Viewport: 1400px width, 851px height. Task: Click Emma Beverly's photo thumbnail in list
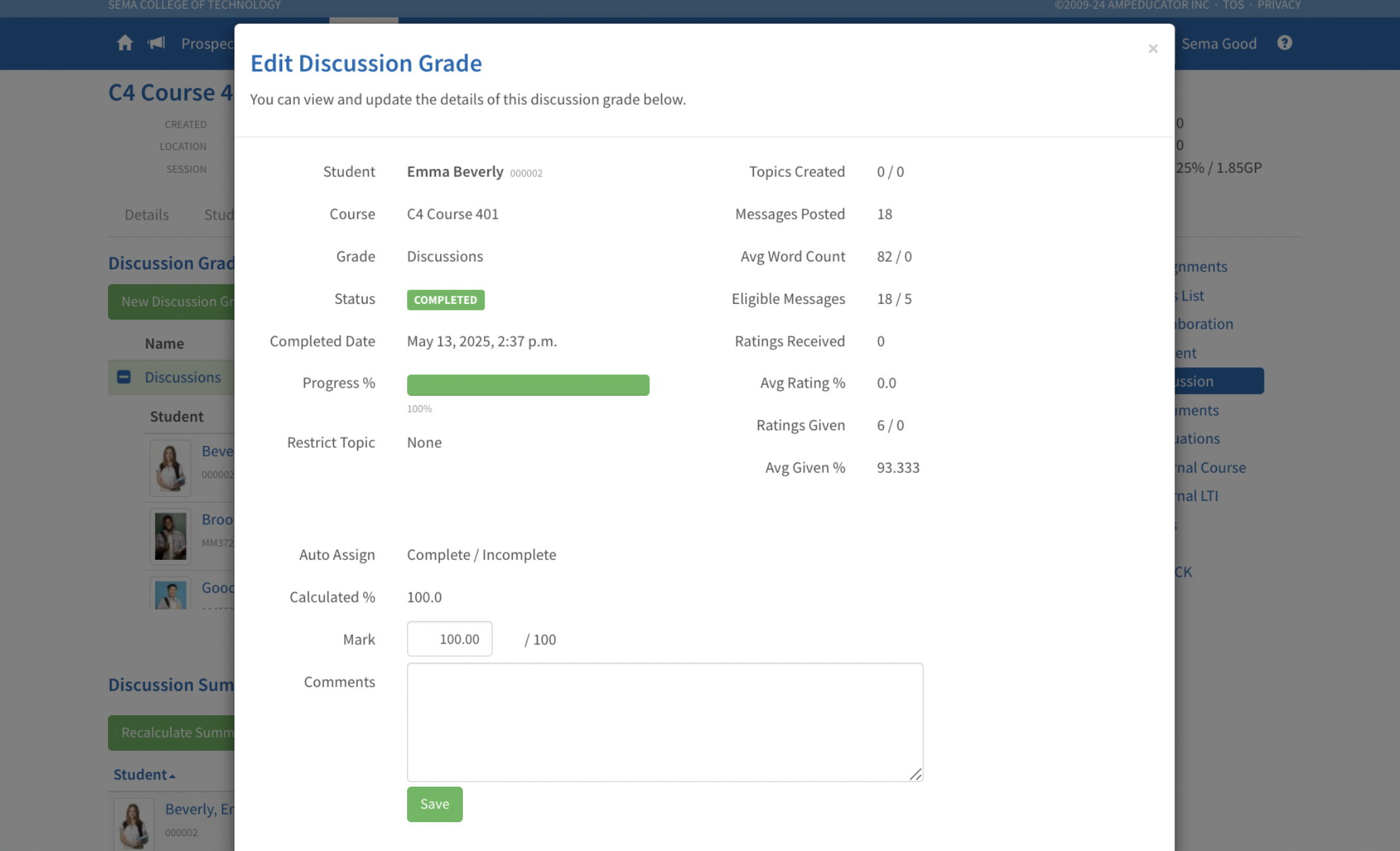pos(170,467)
